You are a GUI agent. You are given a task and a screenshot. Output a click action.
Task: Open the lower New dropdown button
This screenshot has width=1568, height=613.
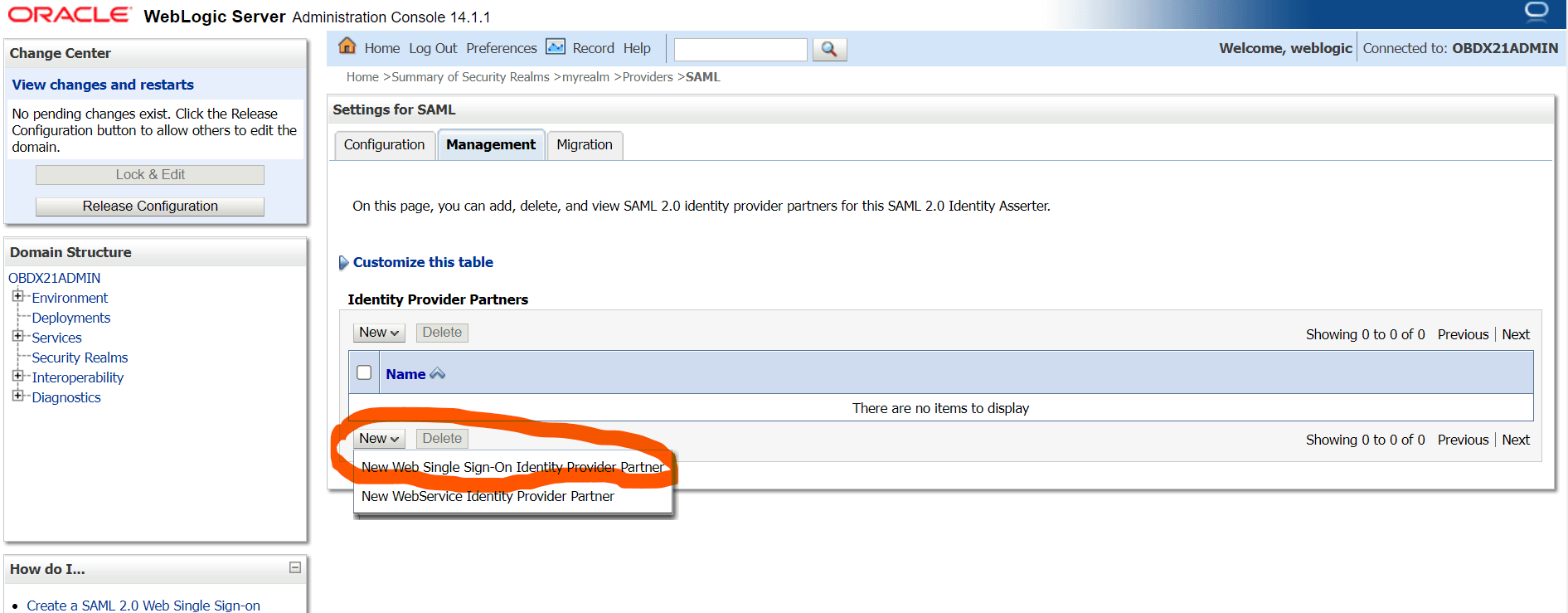click(379, 439)
